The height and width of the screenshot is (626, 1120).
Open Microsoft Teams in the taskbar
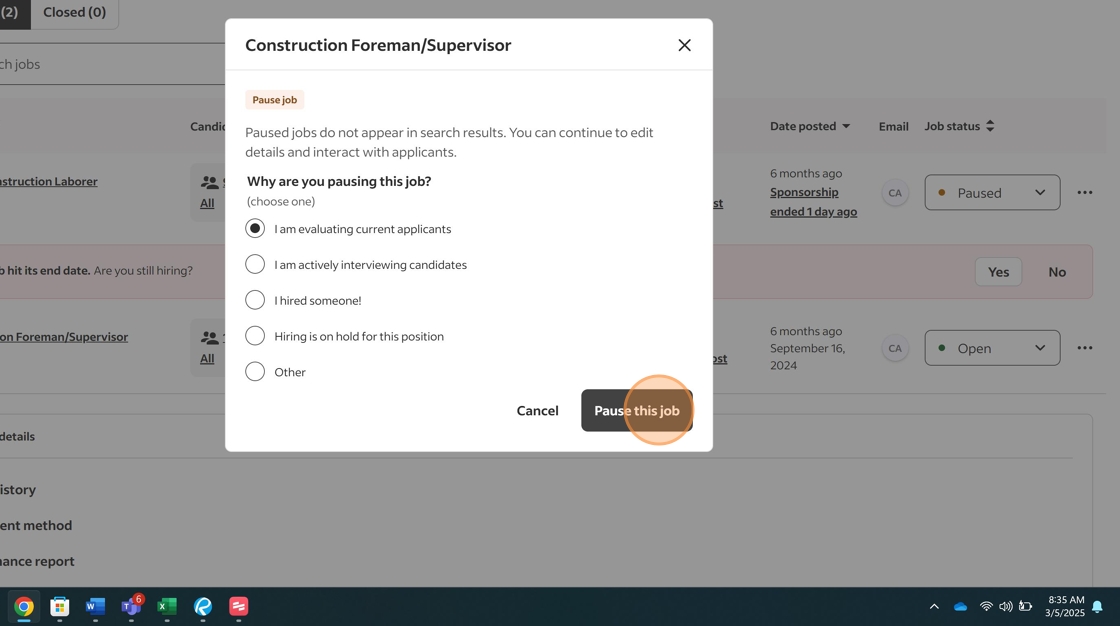pos(131,606)
